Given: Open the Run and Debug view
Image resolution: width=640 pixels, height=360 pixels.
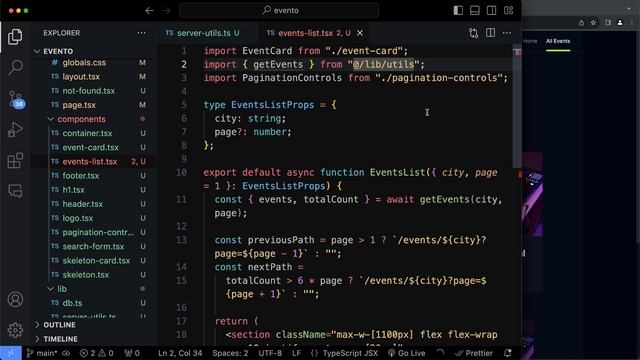Looking at the screenshot, I should pyautogui.click(x=15, y=130).
